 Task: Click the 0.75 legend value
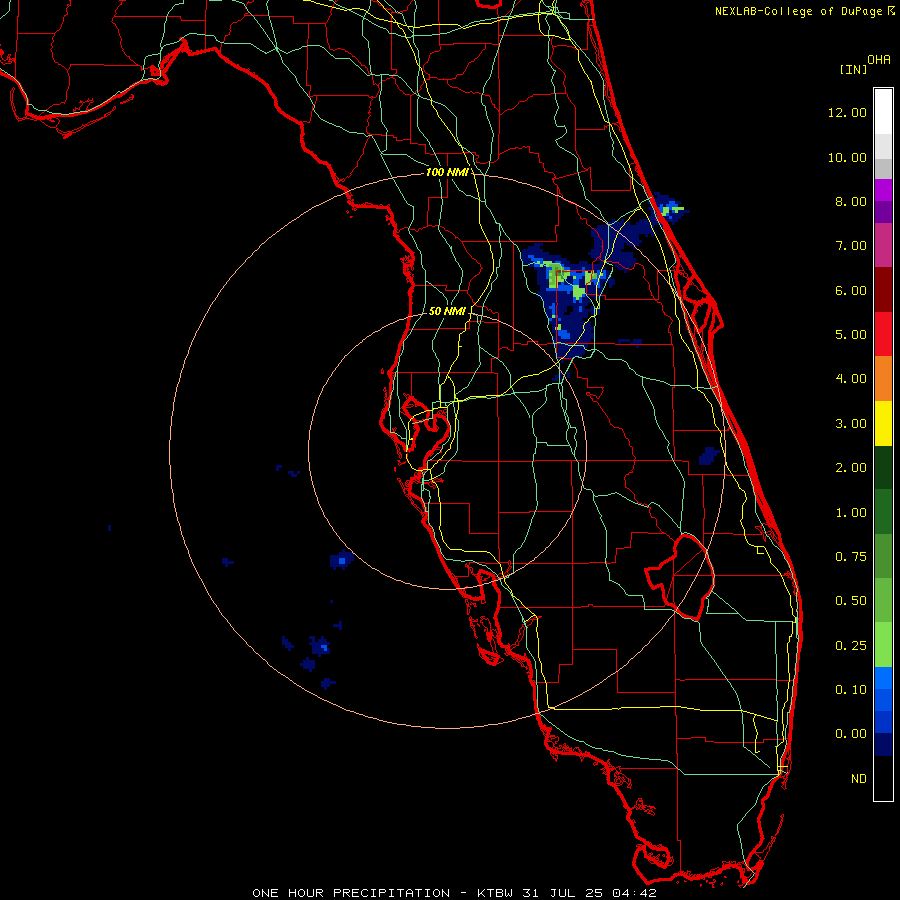851,557
